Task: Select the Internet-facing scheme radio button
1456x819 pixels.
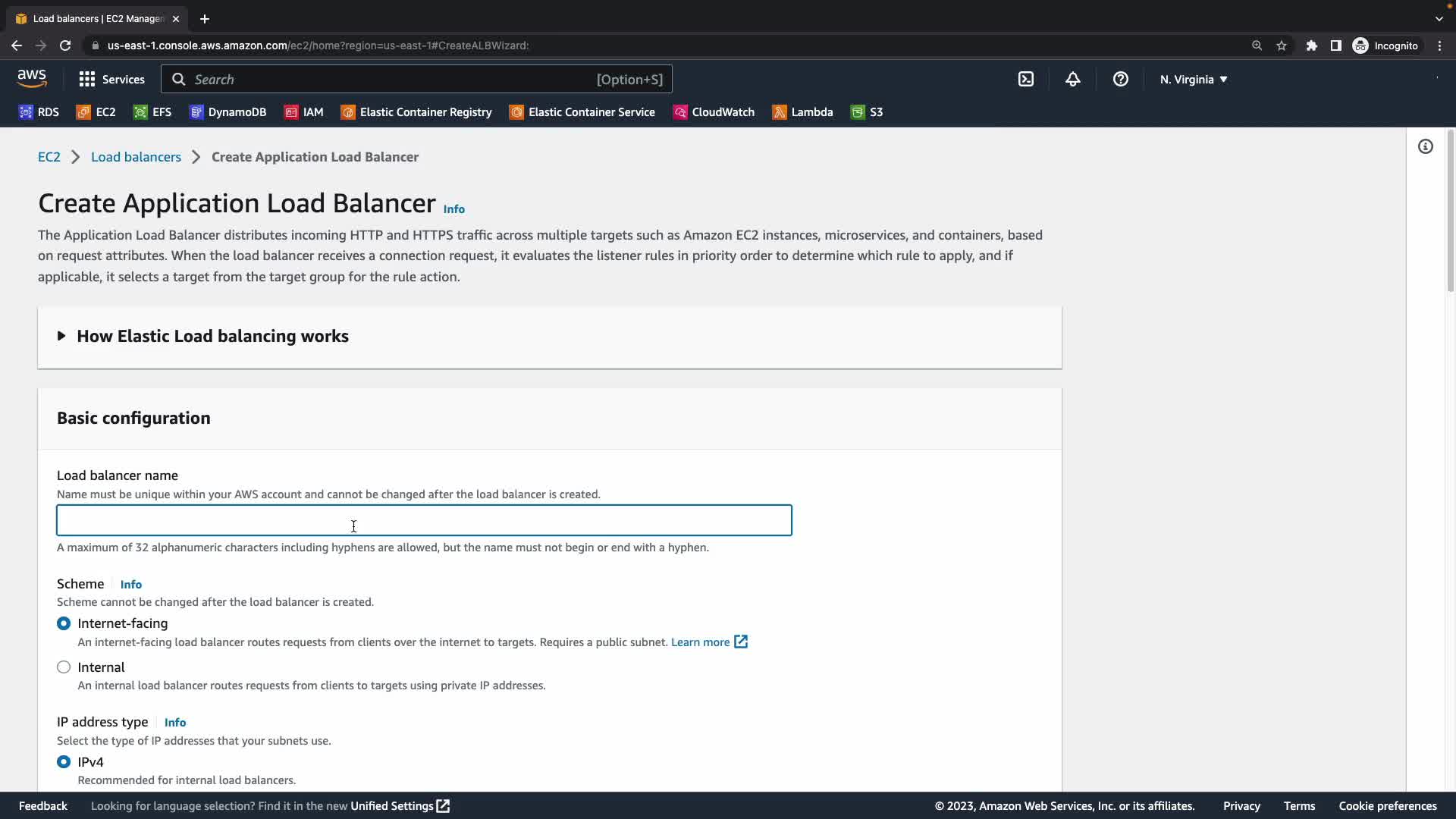Action: click(64, 623)
